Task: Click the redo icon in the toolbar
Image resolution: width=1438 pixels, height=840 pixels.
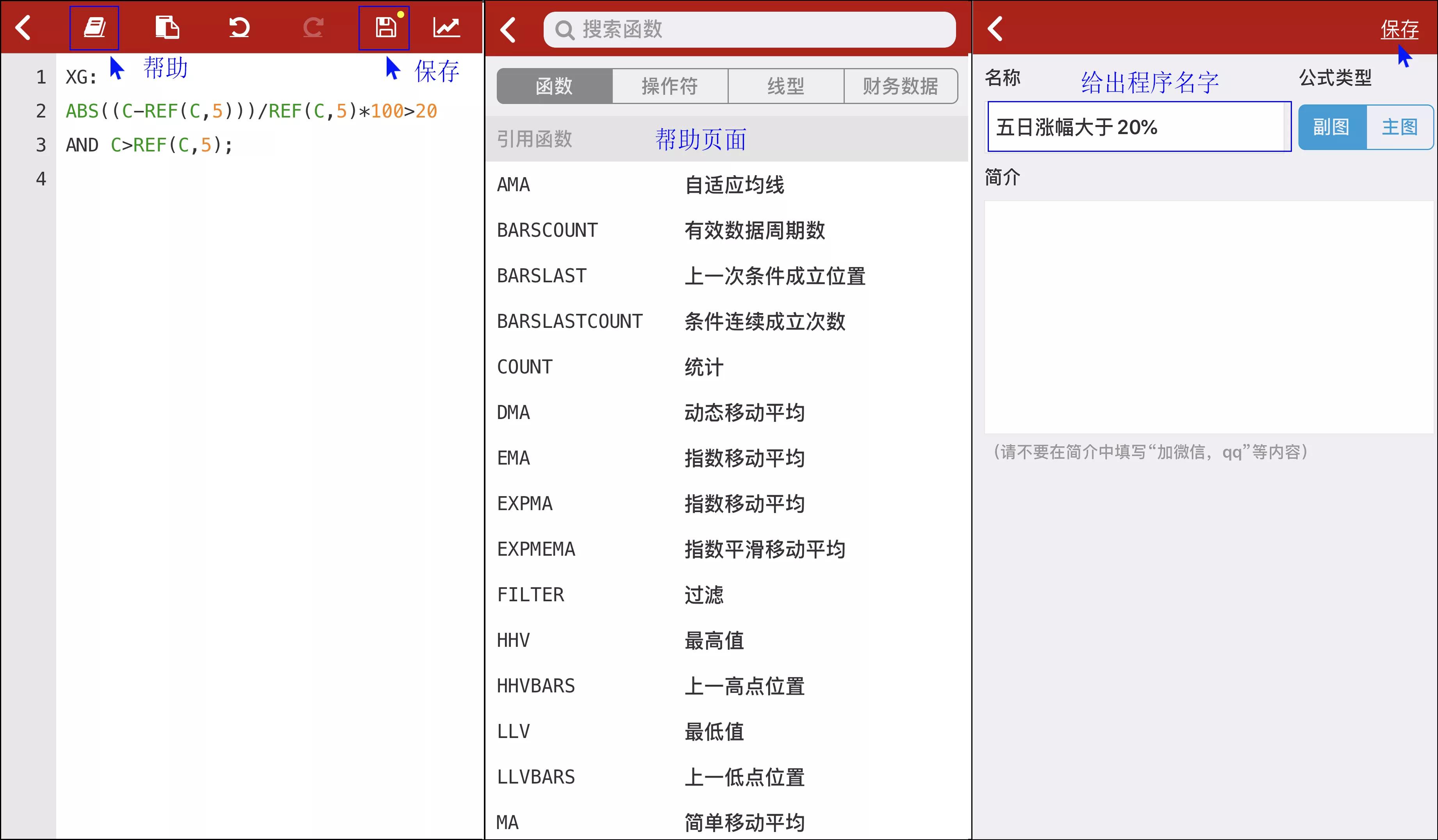Action: pos(313,27)
